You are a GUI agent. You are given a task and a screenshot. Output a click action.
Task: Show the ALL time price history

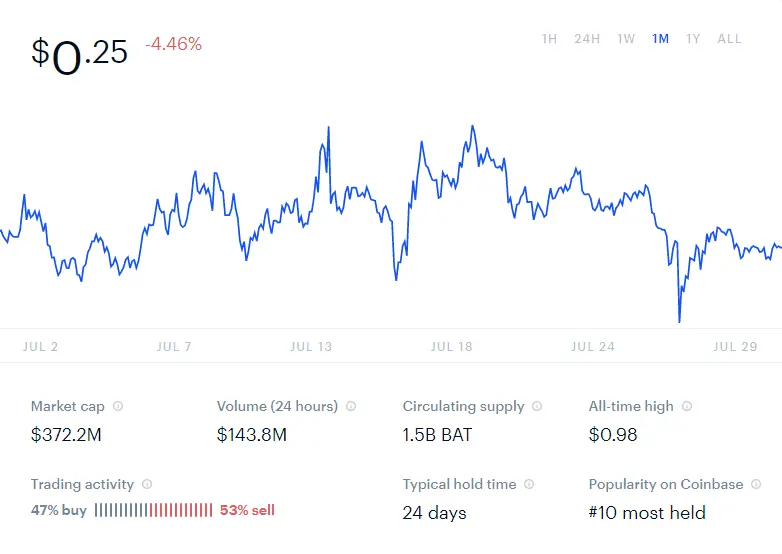pyautogui.click(x=729, y=39)
